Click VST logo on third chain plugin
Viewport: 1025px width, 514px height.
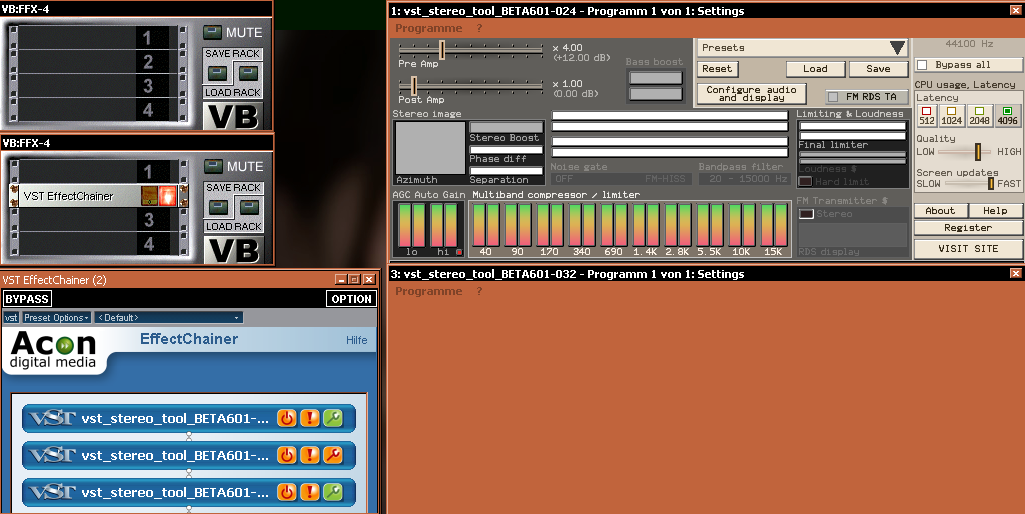[x=52, y=492]
